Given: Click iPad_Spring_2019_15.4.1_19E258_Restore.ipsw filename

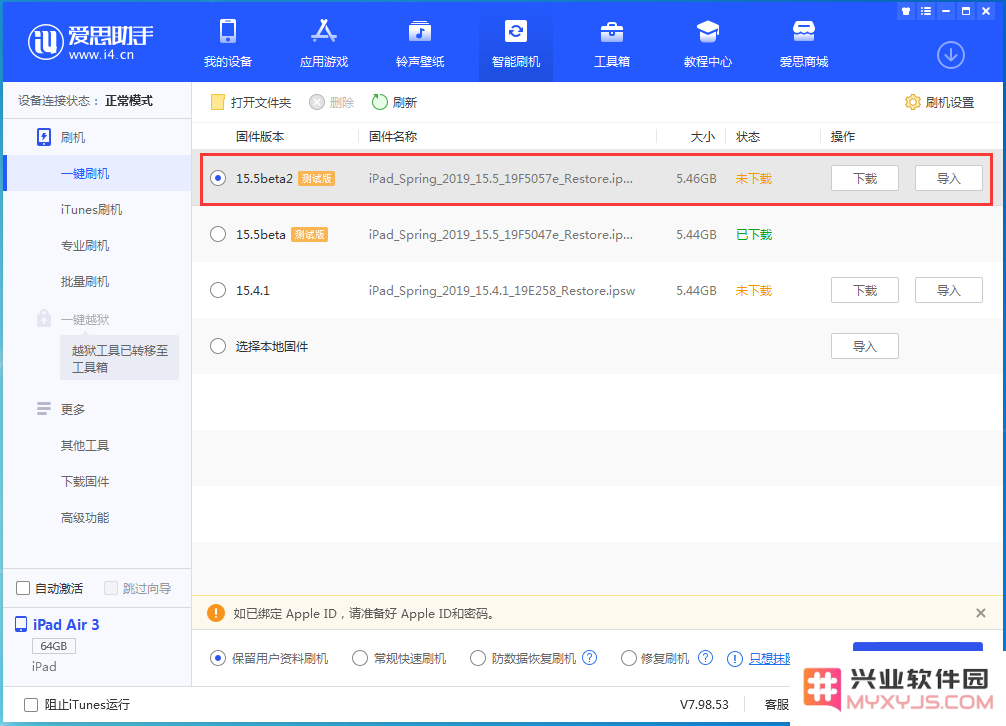Looking at the screenshot, I should click(502, 291).
